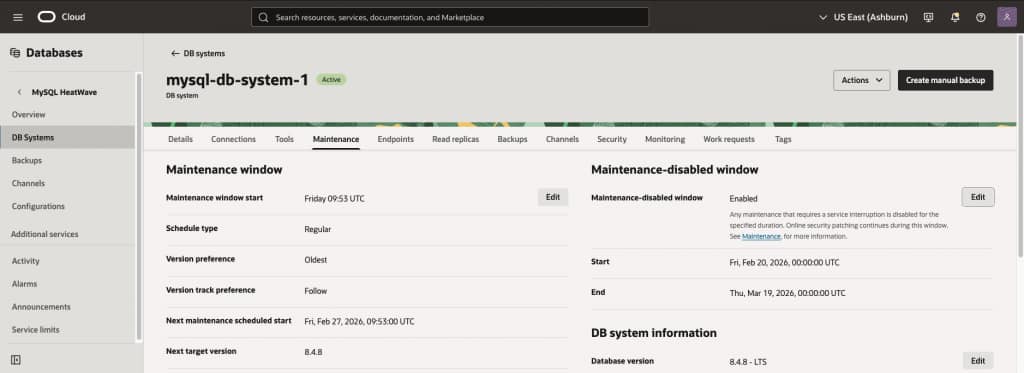
Task: Expand the Actions dropdown
Action: 861,80
